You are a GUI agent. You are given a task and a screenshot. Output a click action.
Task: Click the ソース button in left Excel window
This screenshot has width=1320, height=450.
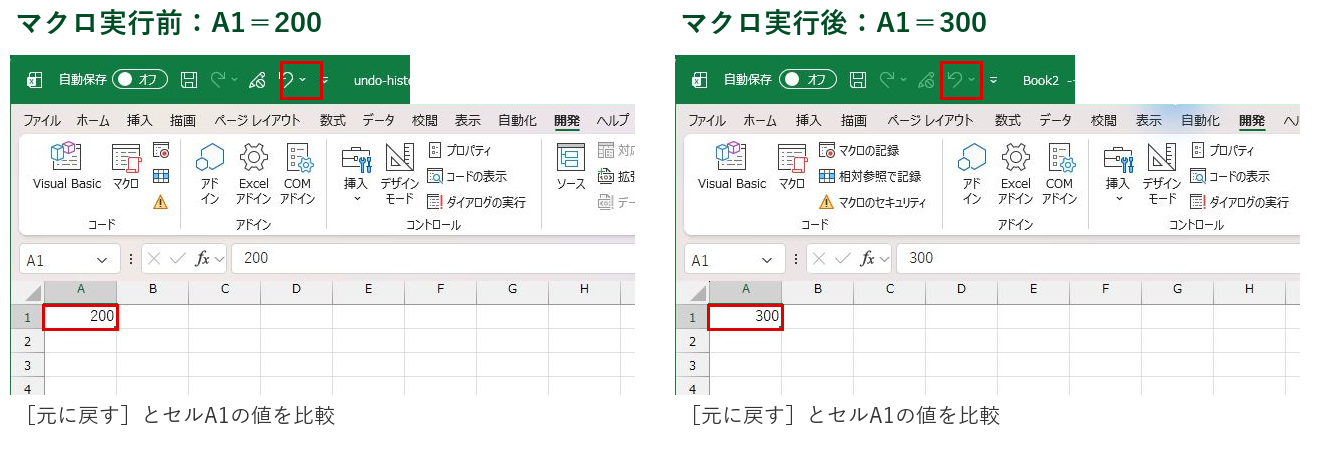571,166
